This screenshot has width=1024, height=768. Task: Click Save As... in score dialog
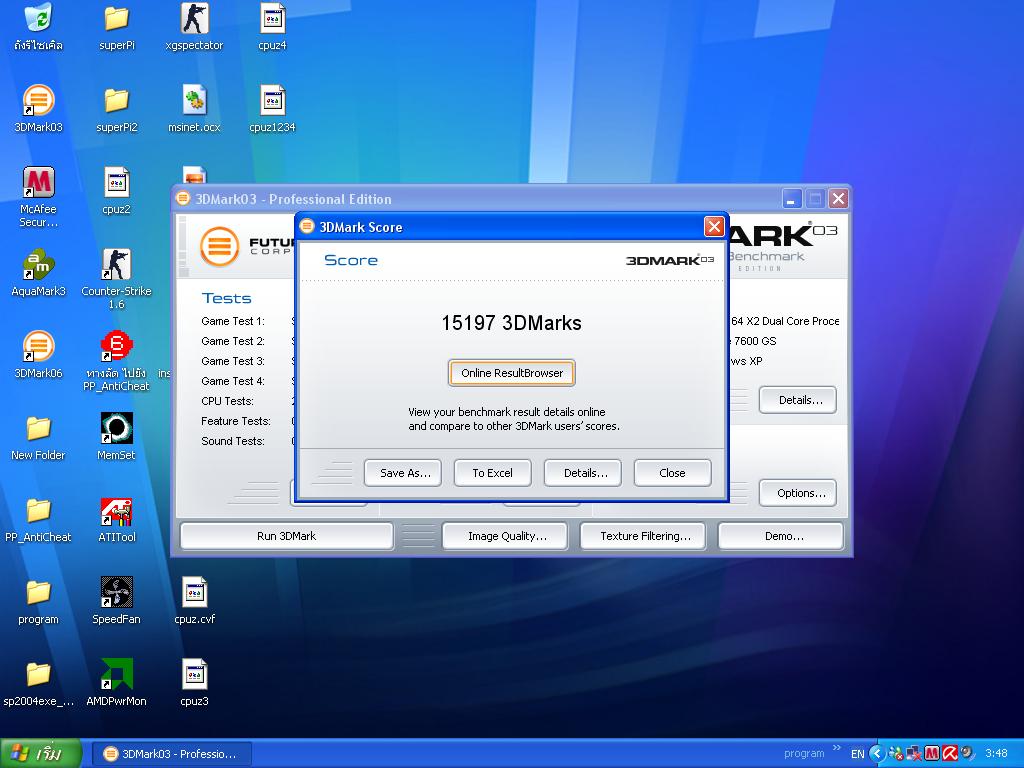click(403, 473)
